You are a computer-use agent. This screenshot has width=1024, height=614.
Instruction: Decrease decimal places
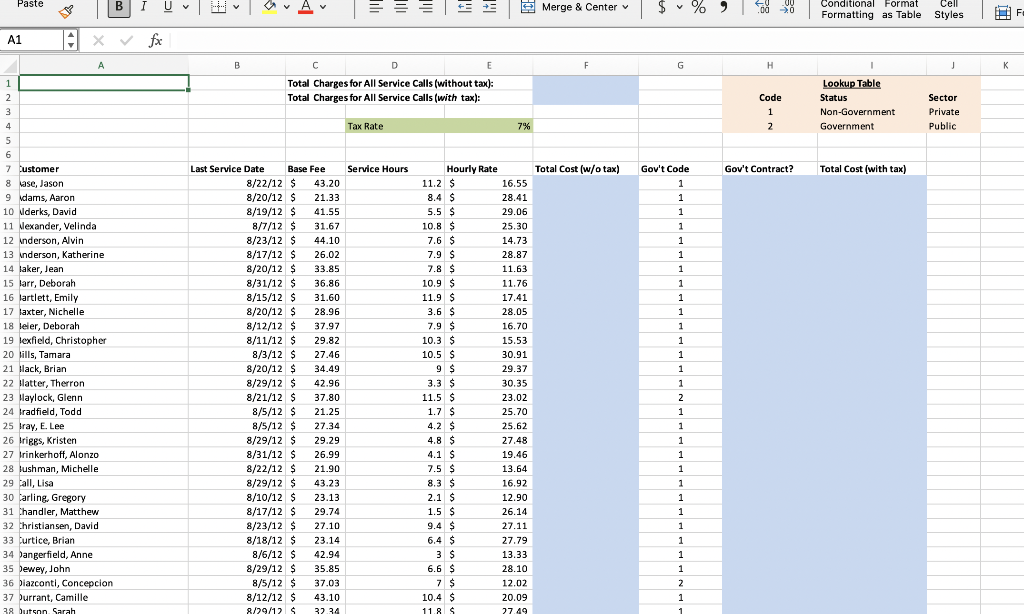787,7
